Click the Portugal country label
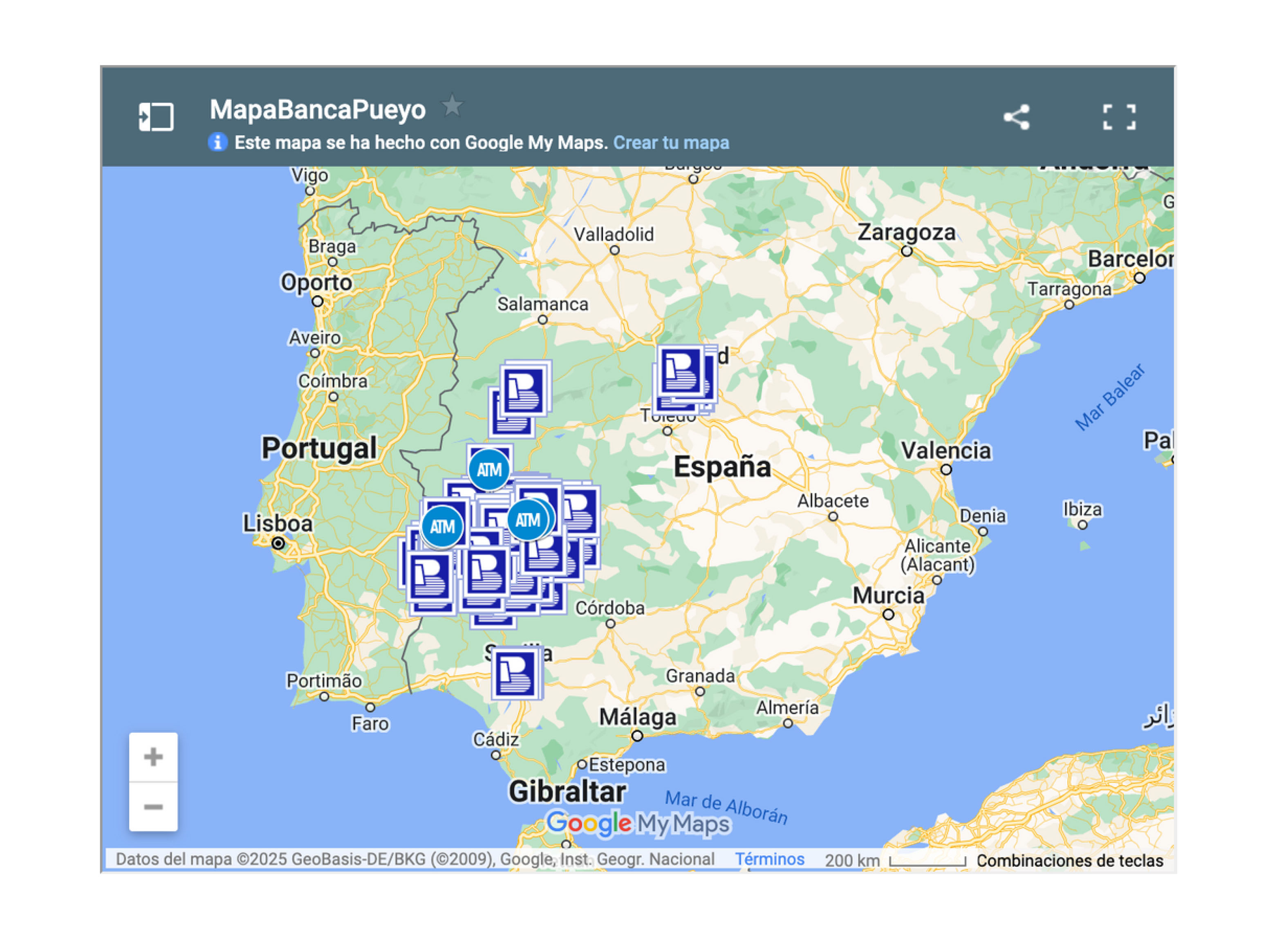1288x945 pixels. [x=319, y=448]
